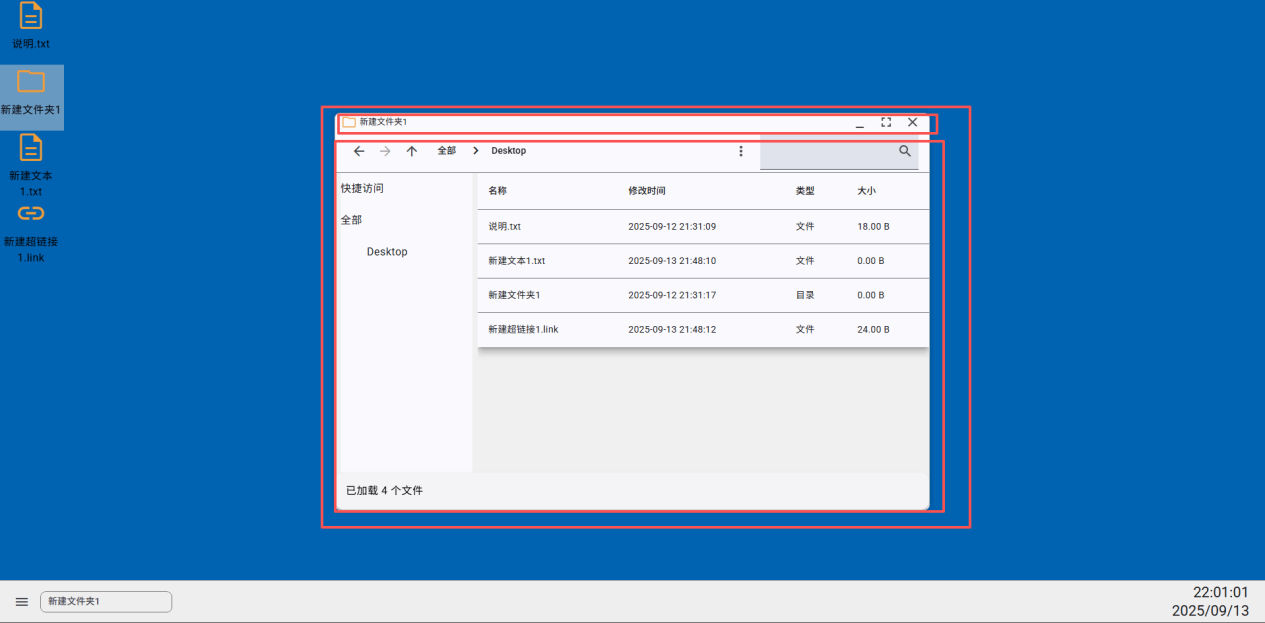1265x623 pixels.
Task: Expand the 快捷访问 sidebar section
Action: 361,188
